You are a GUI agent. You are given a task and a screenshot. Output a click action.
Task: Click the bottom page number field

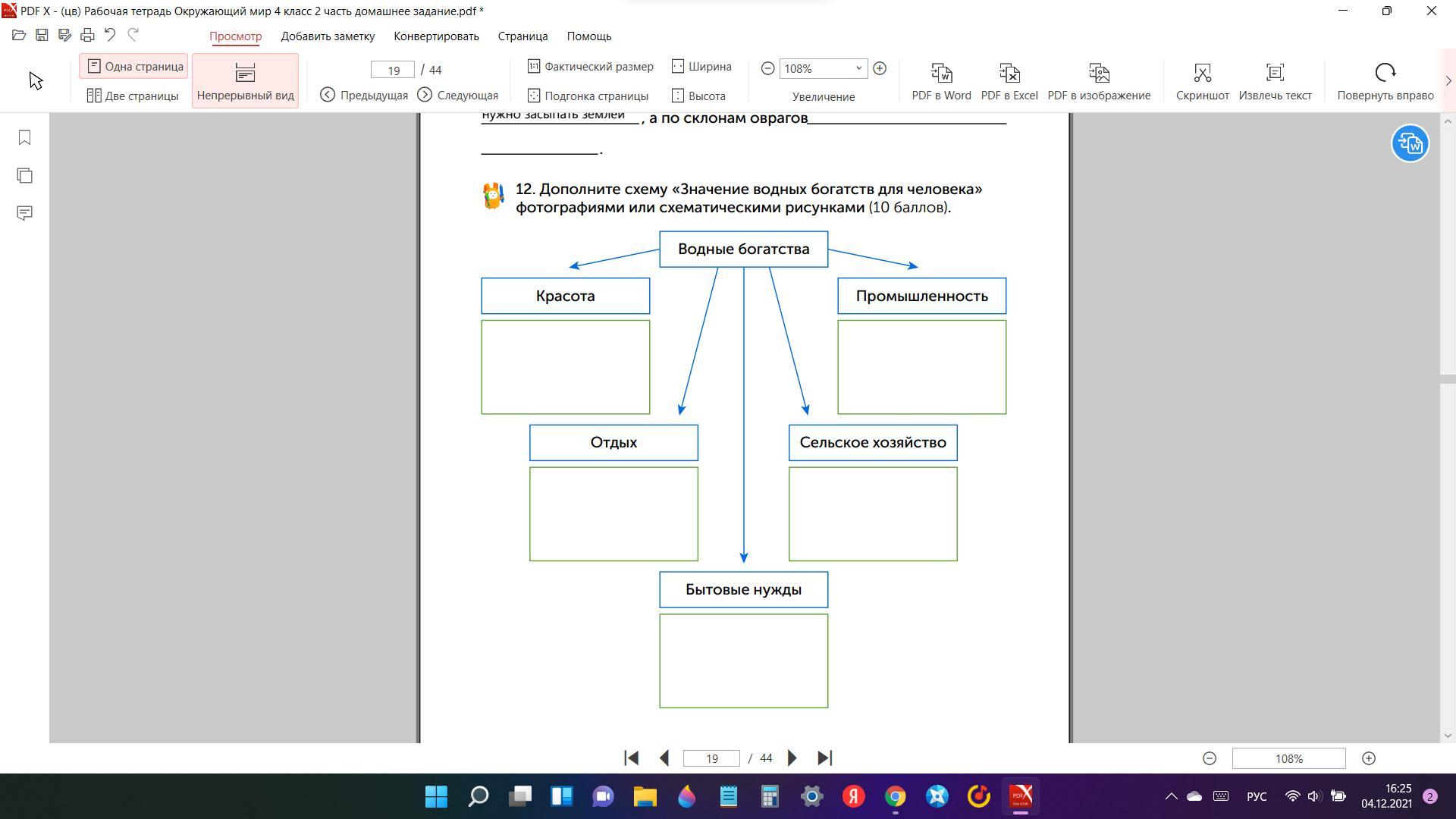coord(711,758)
